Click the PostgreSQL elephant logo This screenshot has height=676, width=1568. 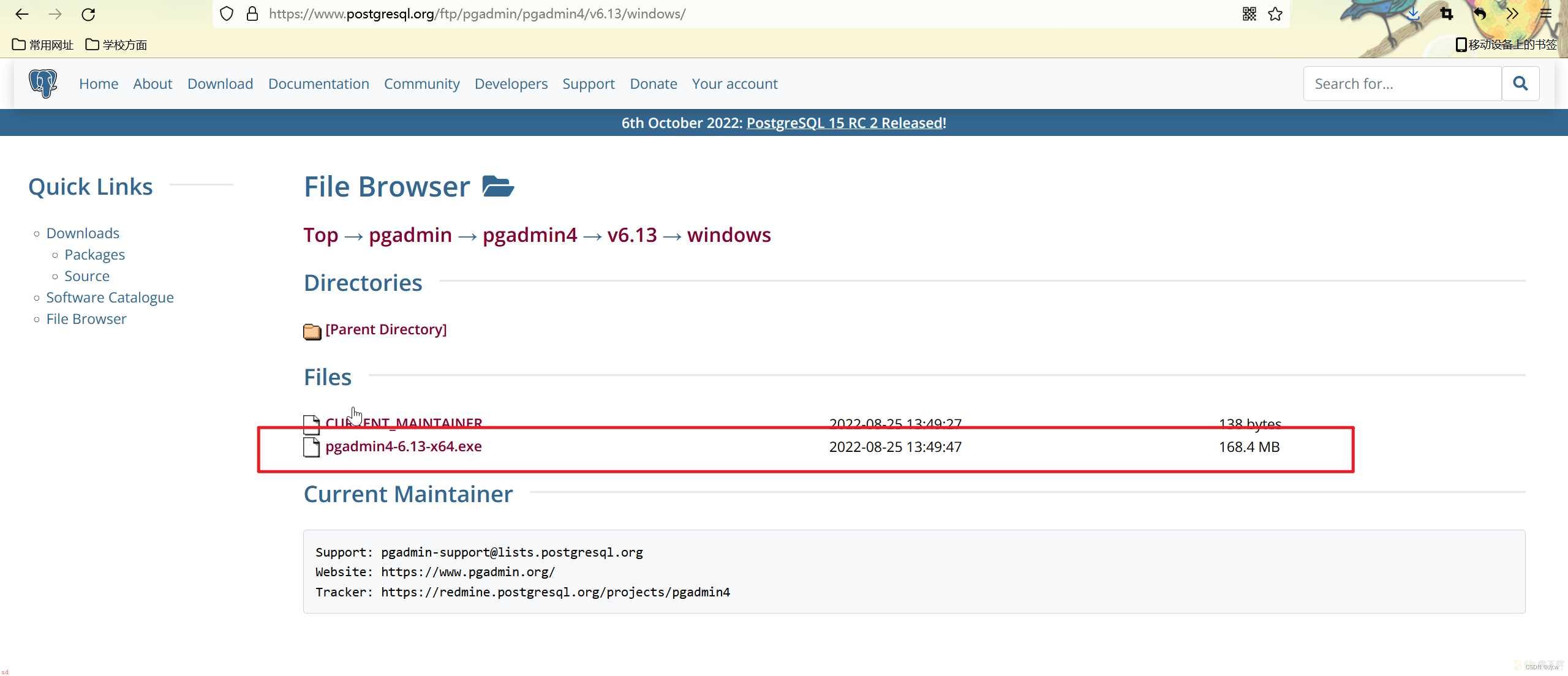click(x=43, y=83)
